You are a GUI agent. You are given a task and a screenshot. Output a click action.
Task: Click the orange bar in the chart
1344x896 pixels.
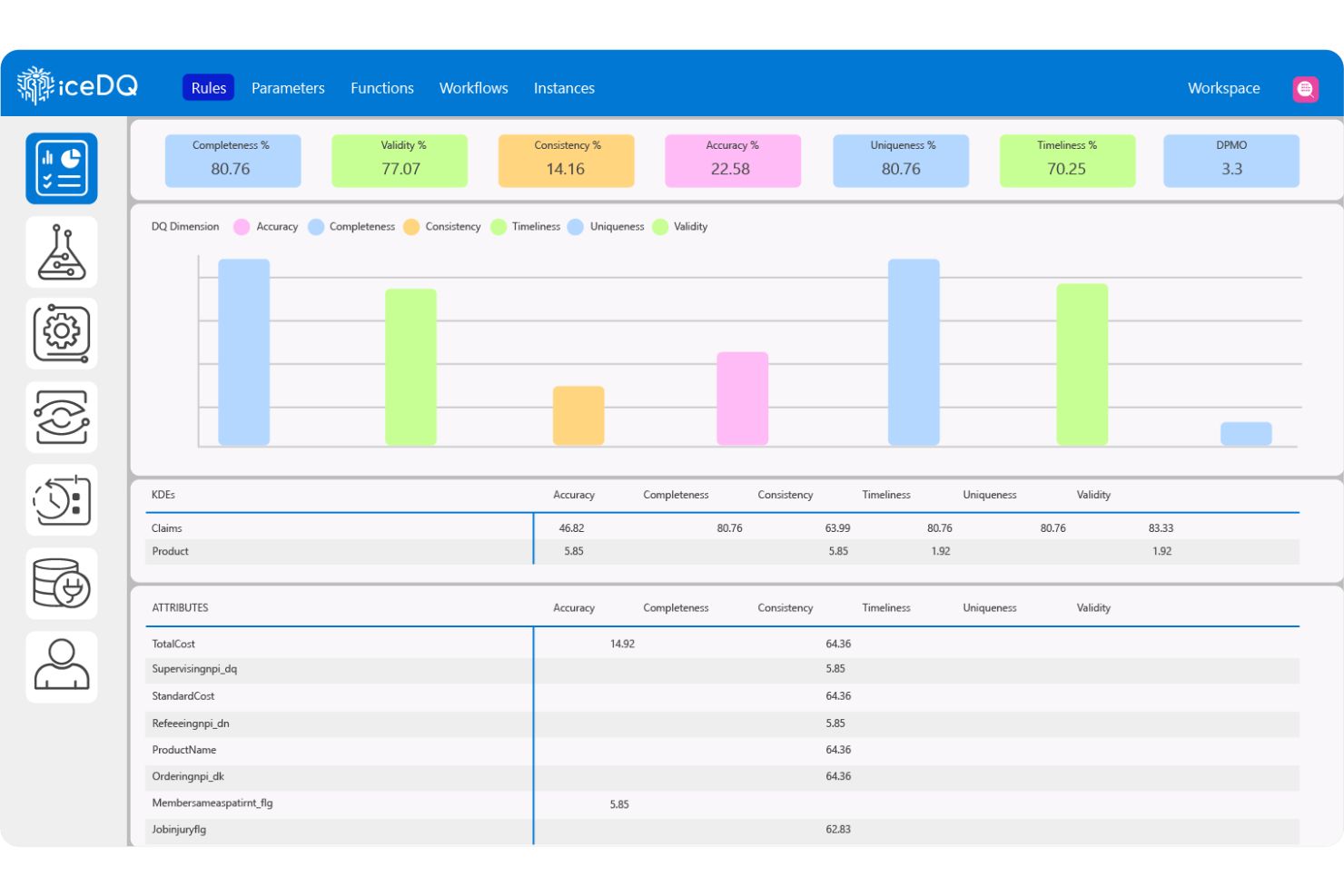click(x=578, y=416)
